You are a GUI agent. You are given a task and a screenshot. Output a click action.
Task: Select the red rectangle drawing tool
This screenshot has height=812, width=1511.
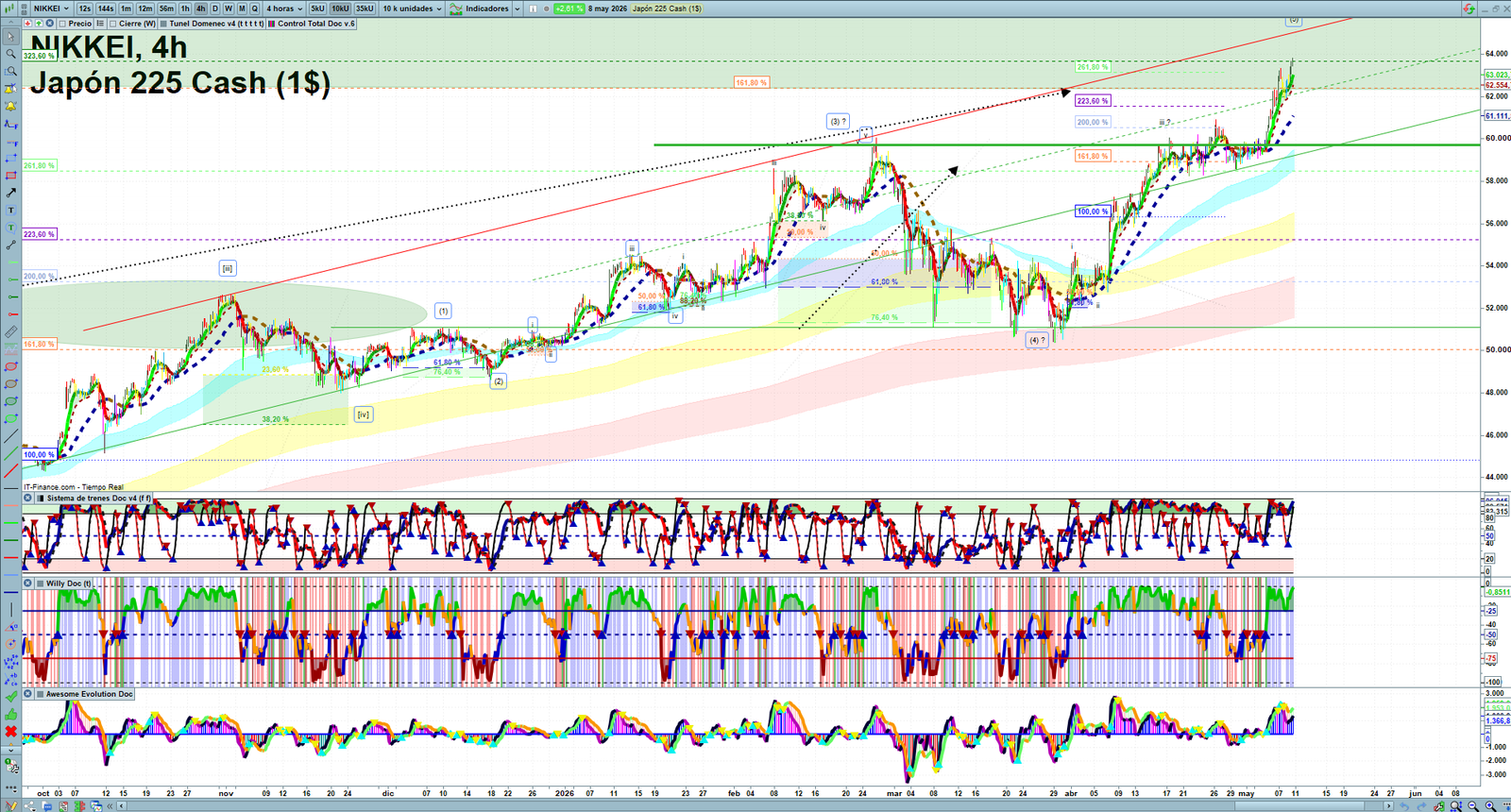coord(10,175)
